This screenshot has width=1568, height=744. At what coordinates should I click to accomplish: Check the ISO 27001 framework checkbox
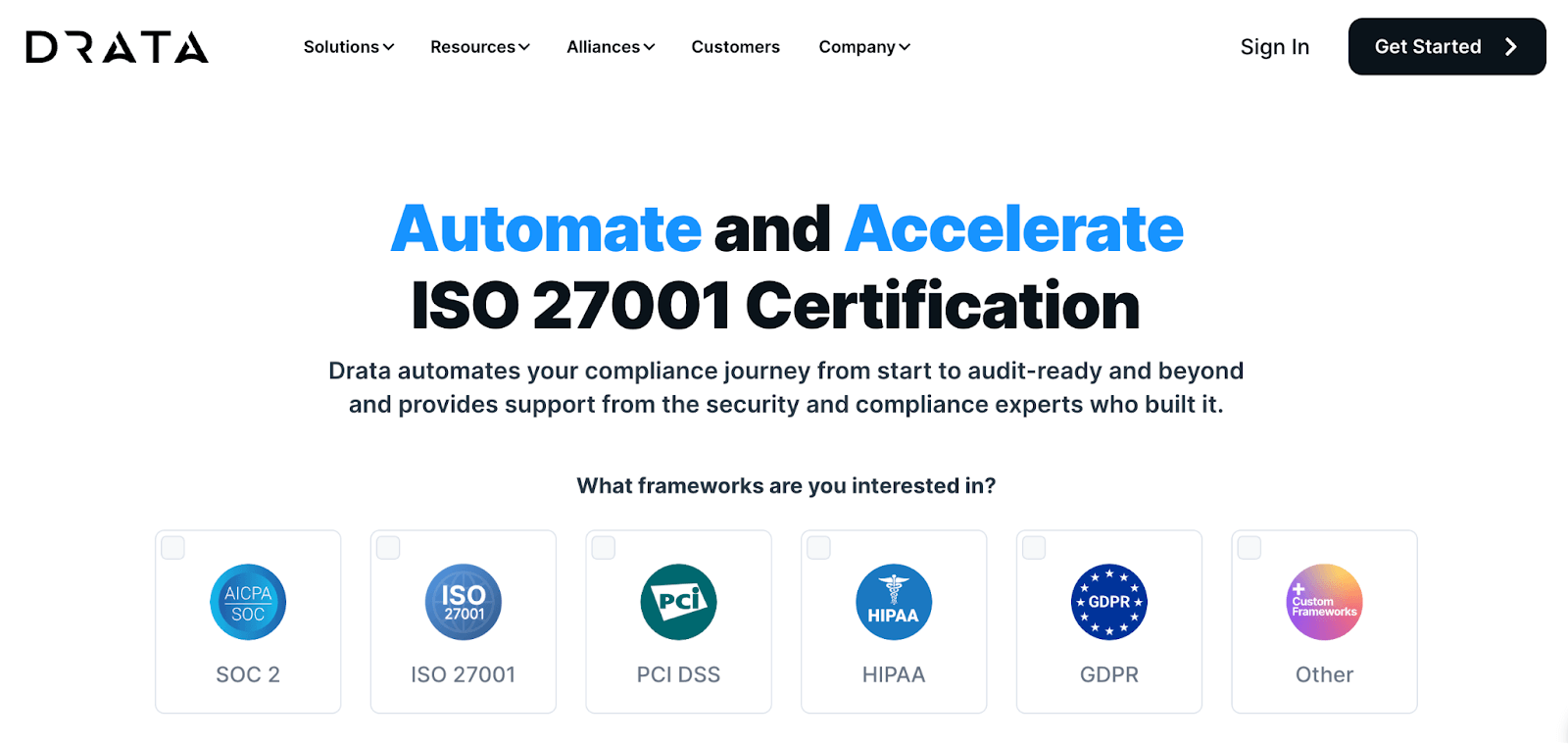click(388, 548)
